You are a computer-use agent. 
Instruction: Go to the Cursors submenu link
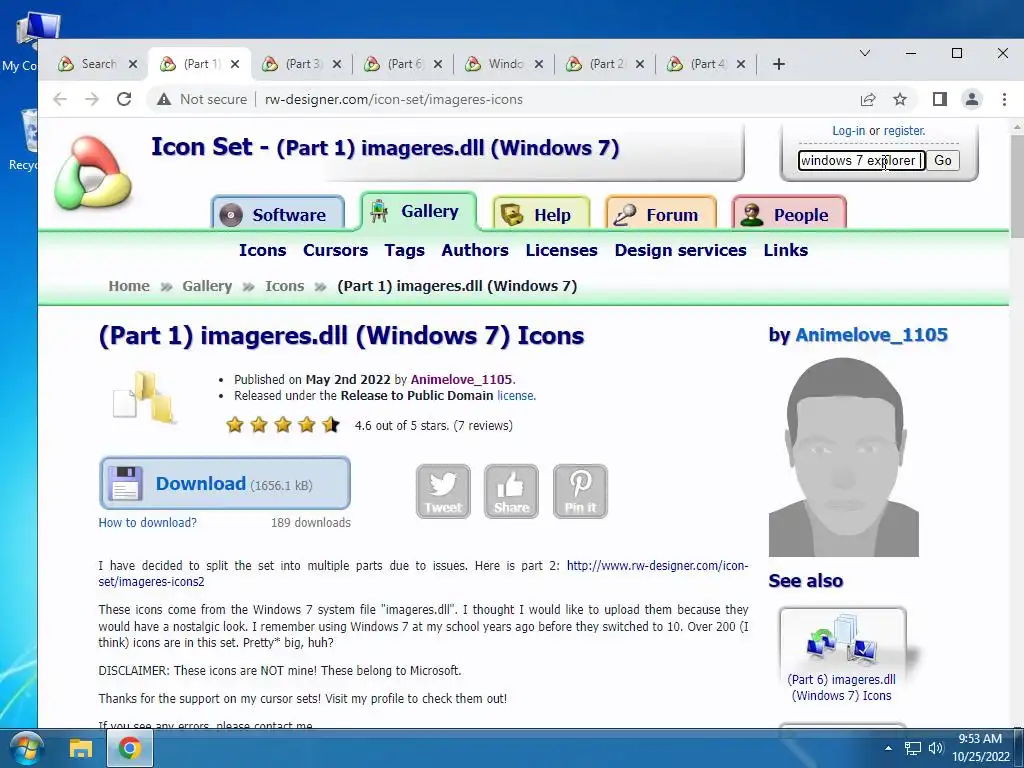336,250
